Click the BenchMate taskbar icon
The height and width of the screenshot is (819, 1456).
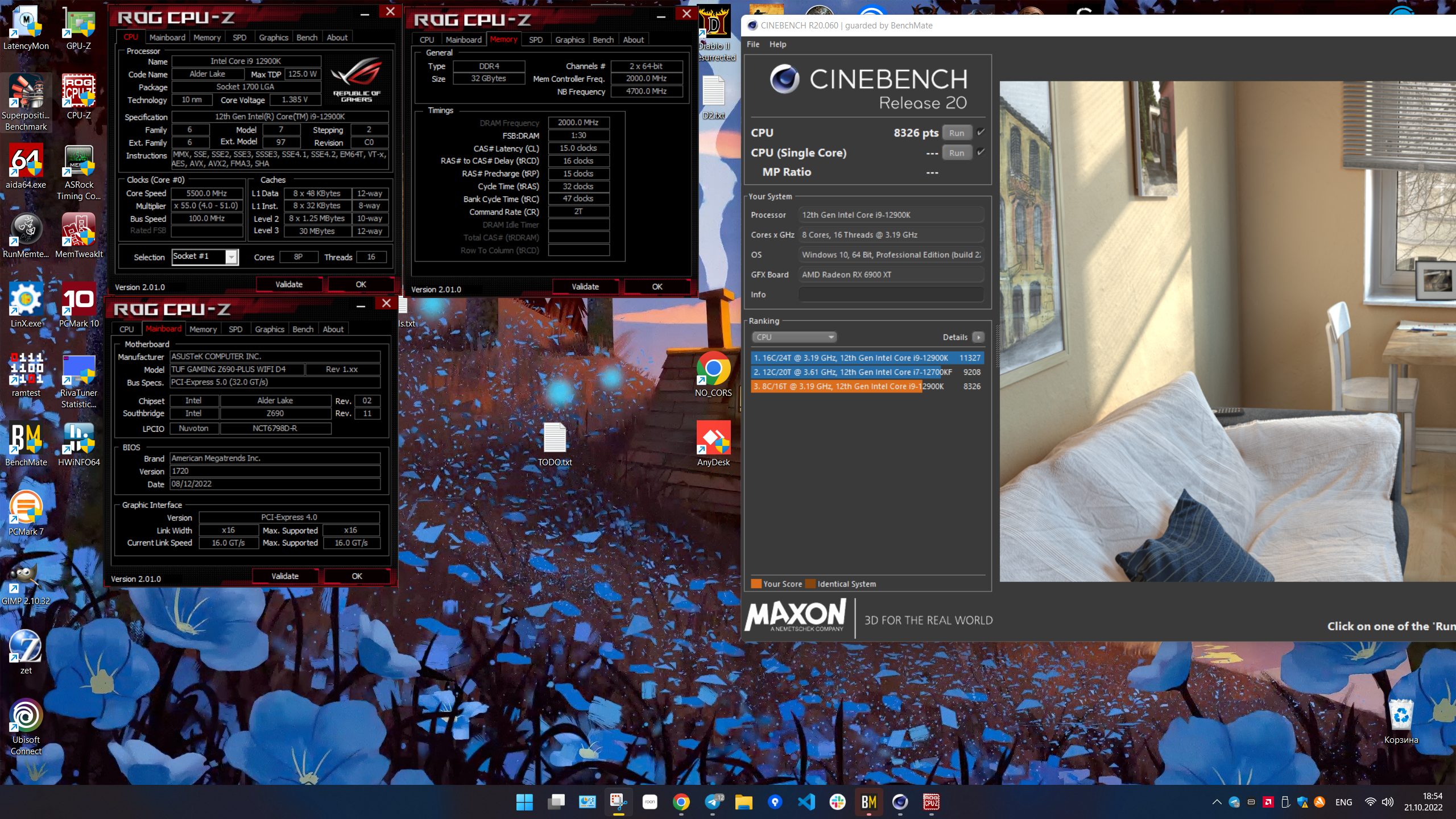click(x=868, y=802)
